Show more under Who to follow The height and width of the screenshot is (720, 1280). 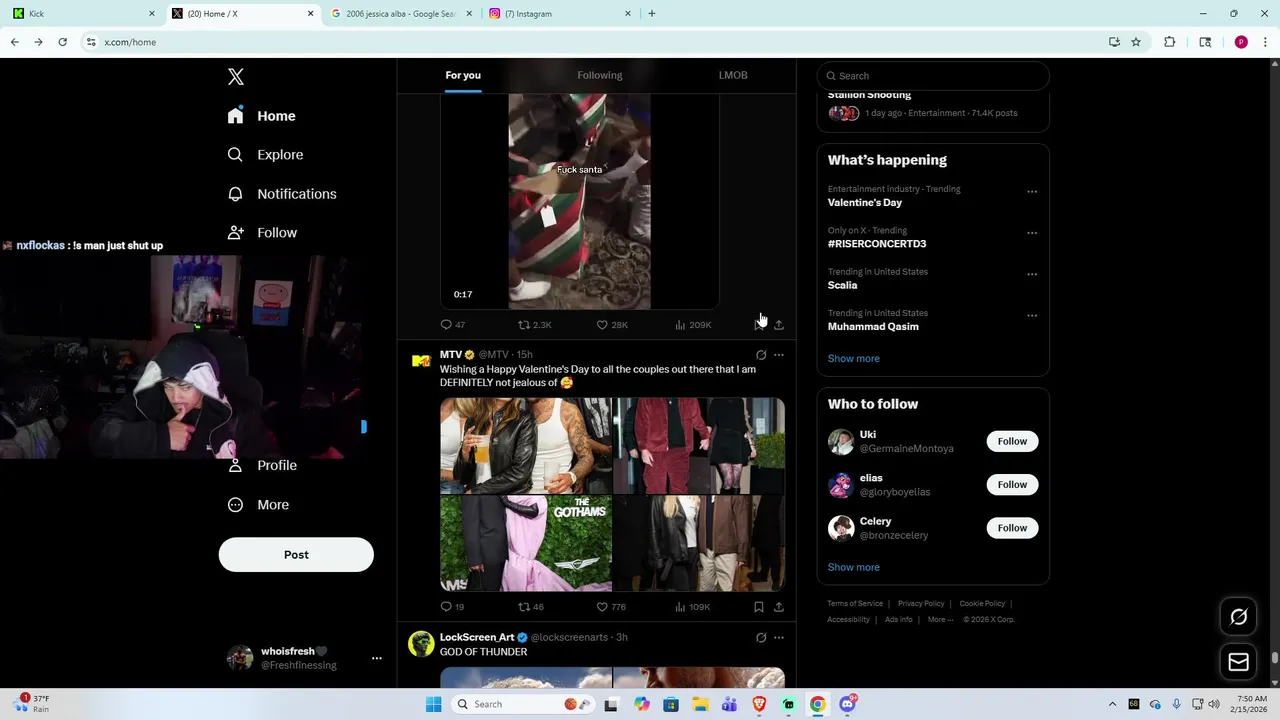coord(853,567)
